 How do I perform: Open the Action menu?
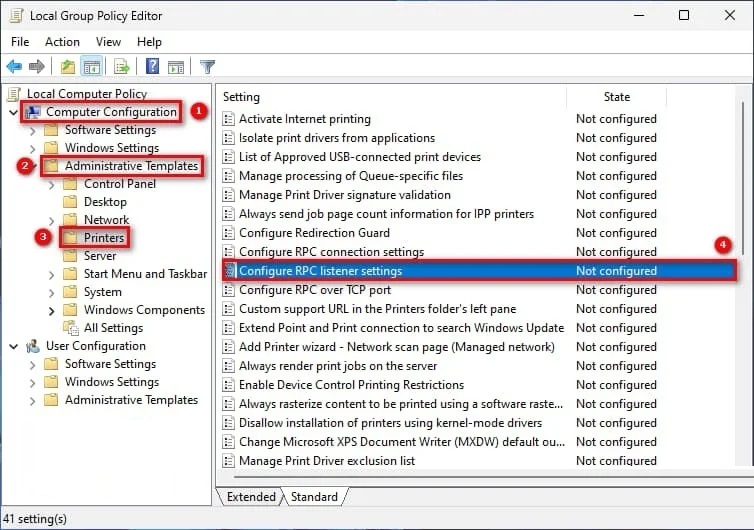pos(62,42)
